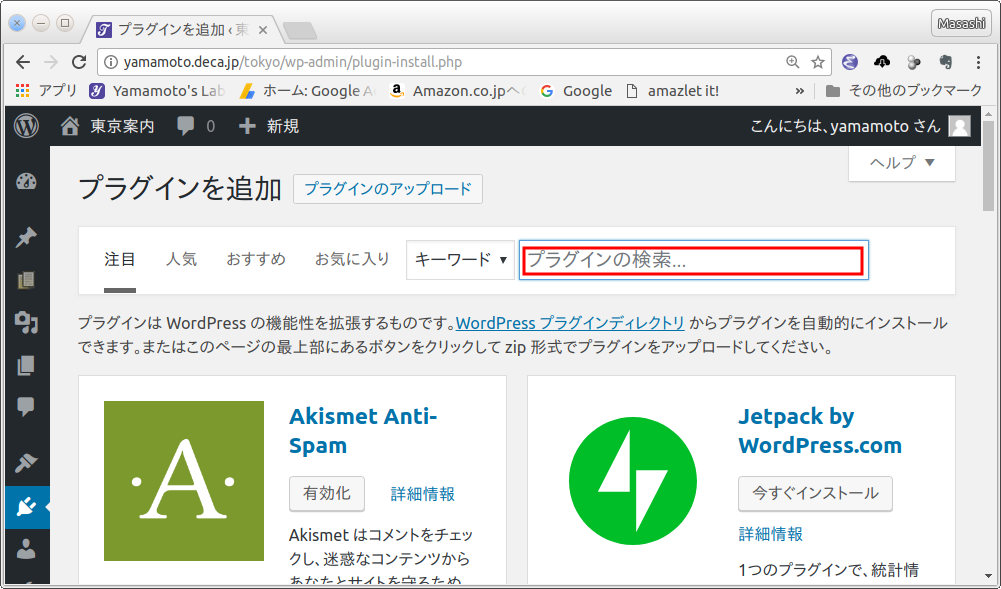The height and width of the screenshot is (589, 1001).
Task: Click the Evernote elephant extension icon
Action: (x=946, y=61)
